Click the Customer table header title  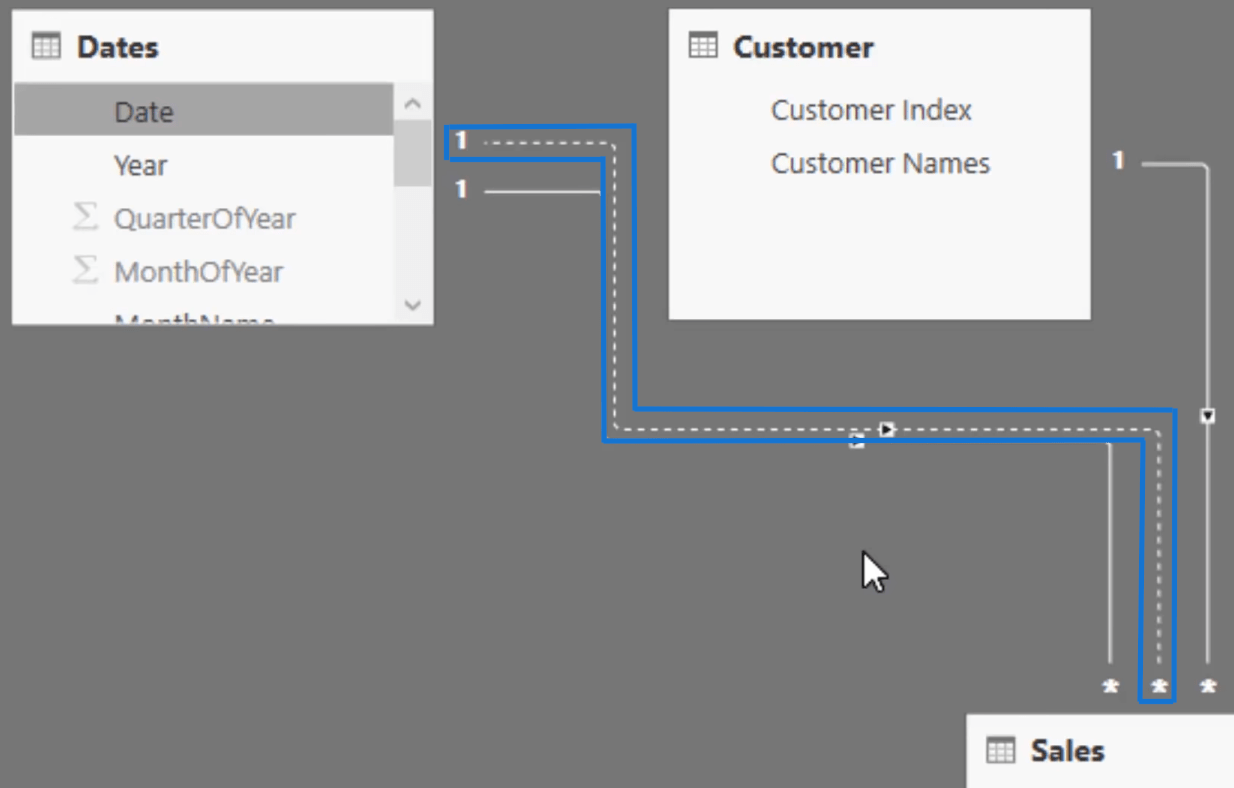tap(803, 47)
